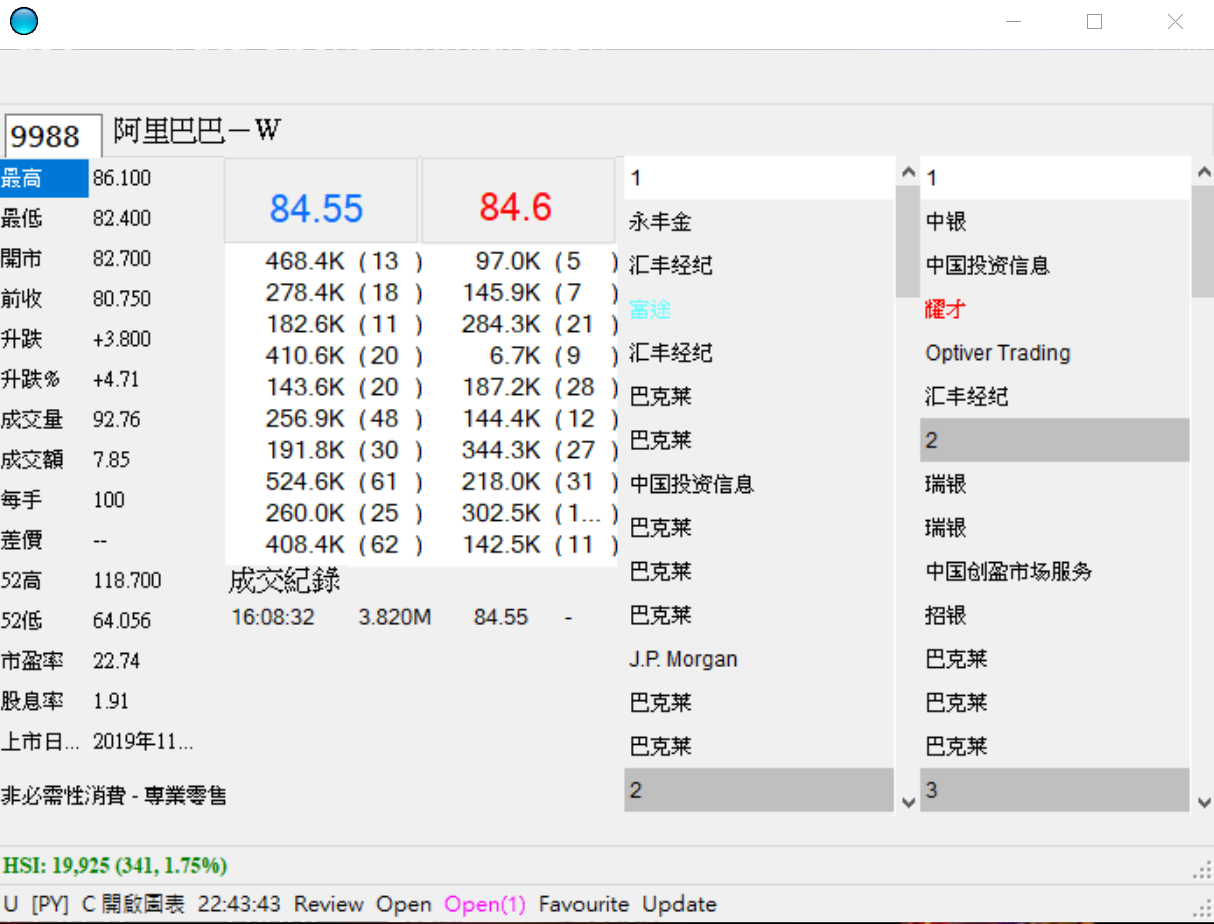Viewport: 1214px width, 924px height.
Task: Click the [PY] status bar item
Action: click(x=50, y=904)
